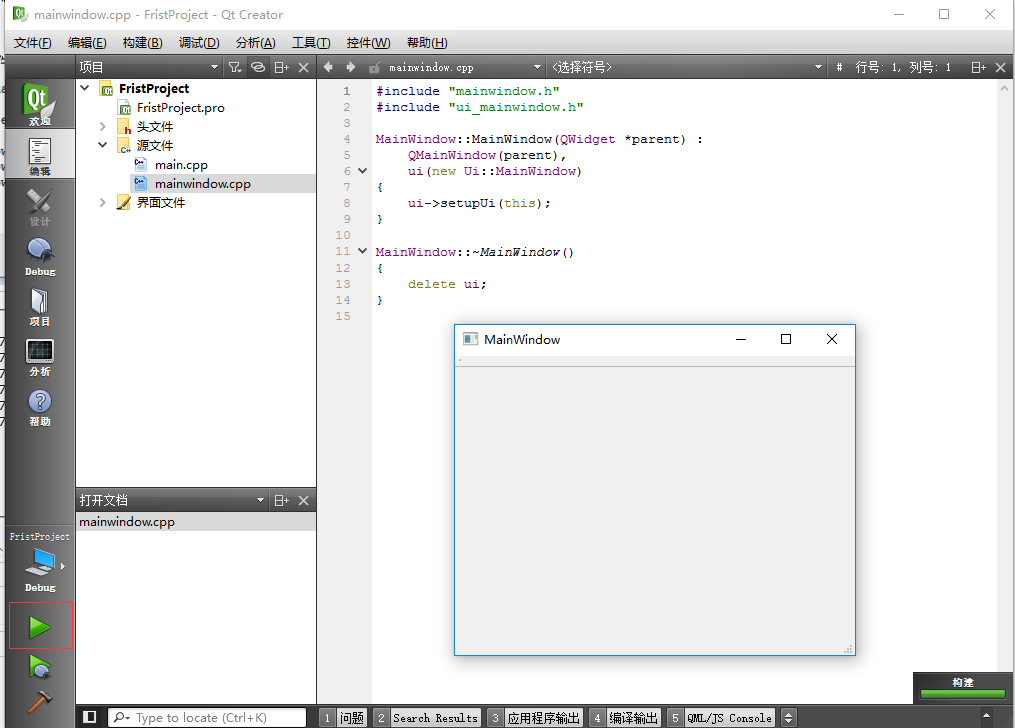Split the Open Documents panel

click(282, 500)
